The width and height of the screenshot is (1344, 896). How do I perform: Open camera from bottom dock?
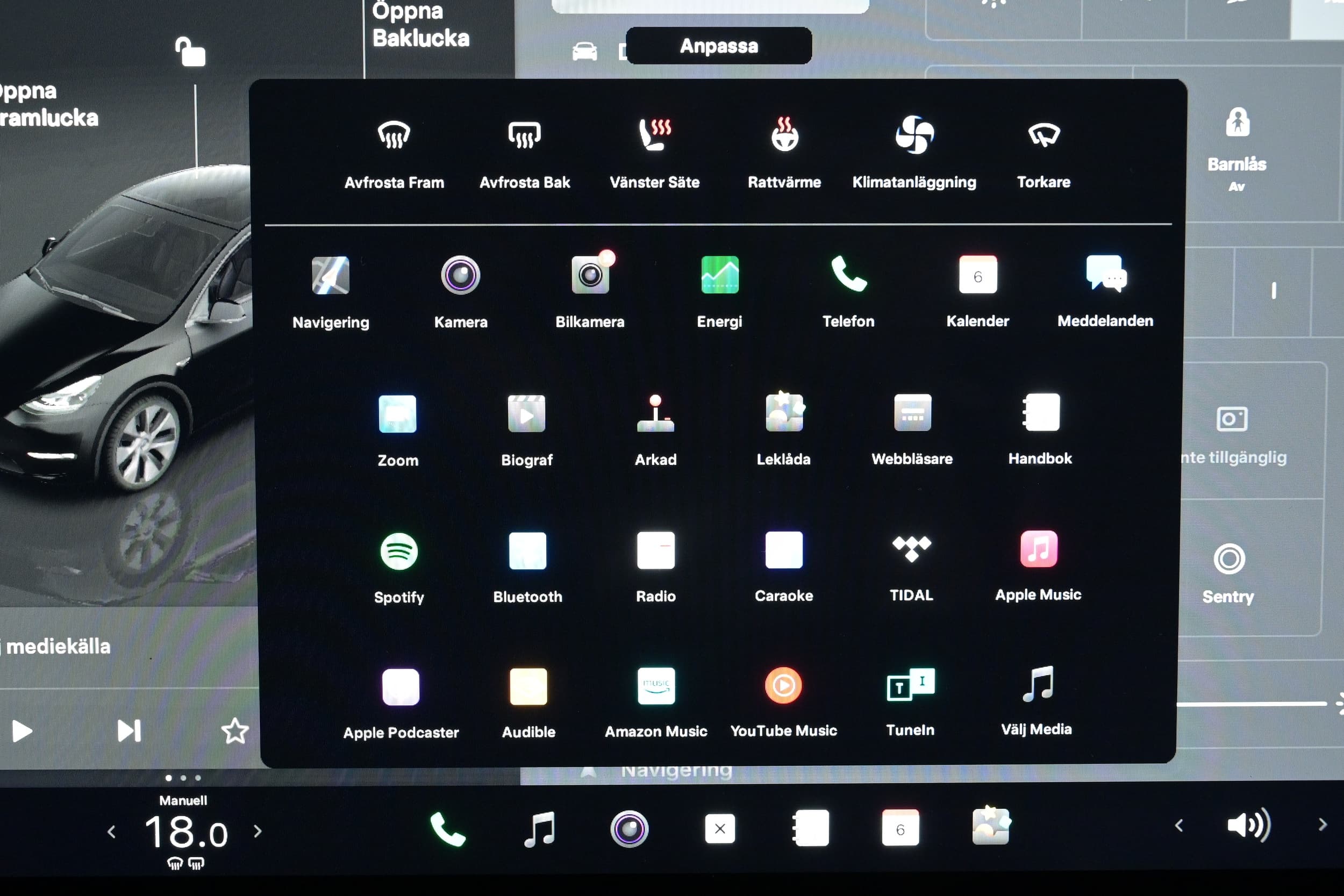(x=629, y=829)
